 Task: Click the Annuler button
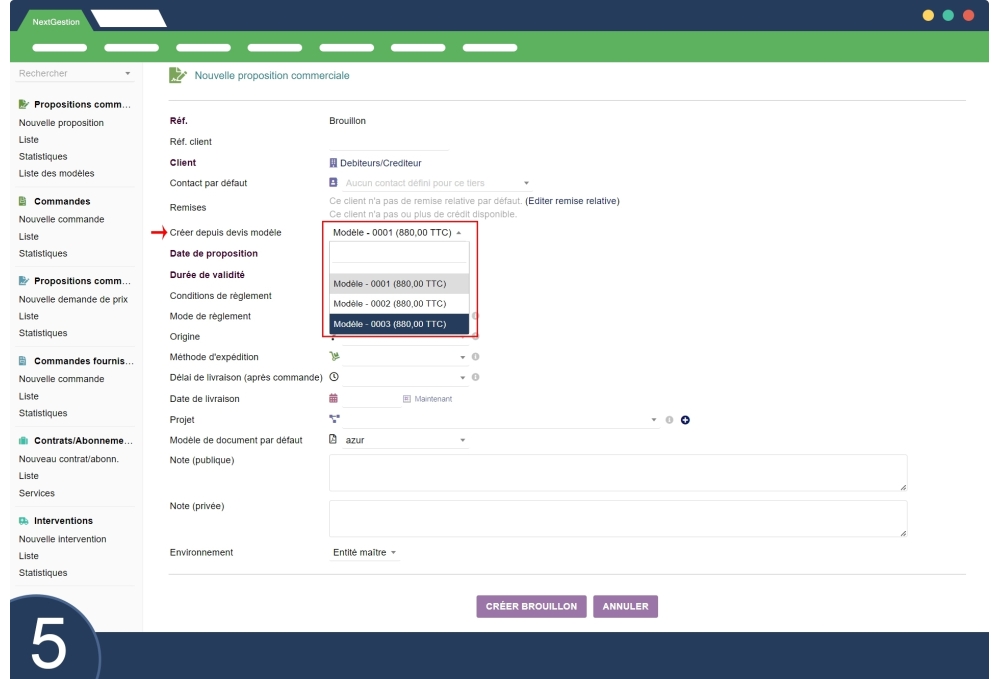pos(625,606)
